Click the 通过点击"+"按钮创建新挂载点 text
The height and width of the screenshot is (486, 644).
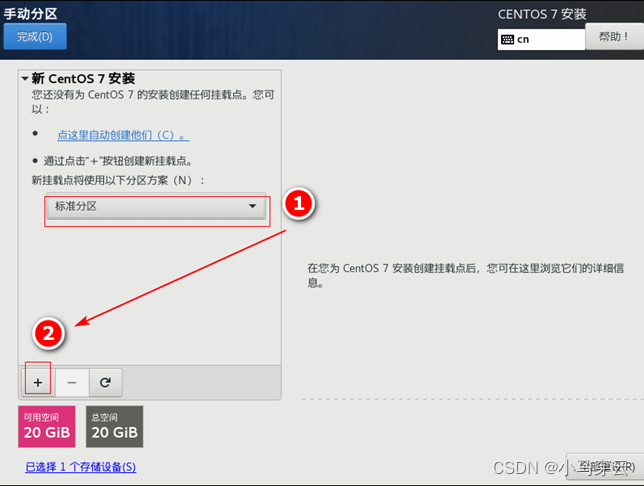click(118, 161)
